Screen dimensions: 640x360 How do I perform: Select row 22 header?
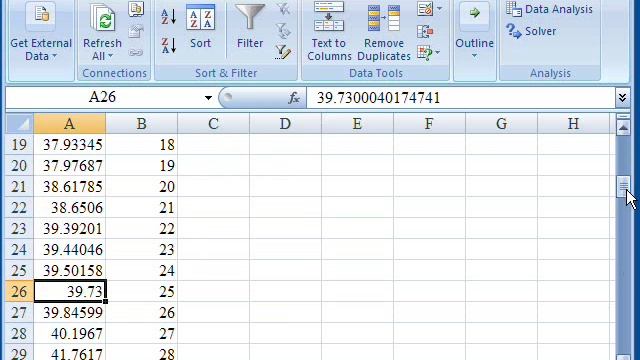click(19, 207)
